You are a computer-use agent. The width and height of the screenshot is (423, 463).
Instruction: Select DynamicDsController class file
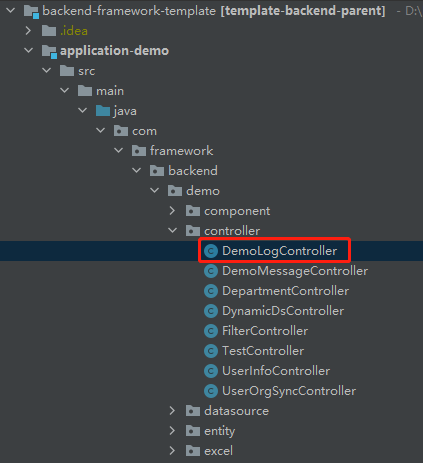coord(283,311)
